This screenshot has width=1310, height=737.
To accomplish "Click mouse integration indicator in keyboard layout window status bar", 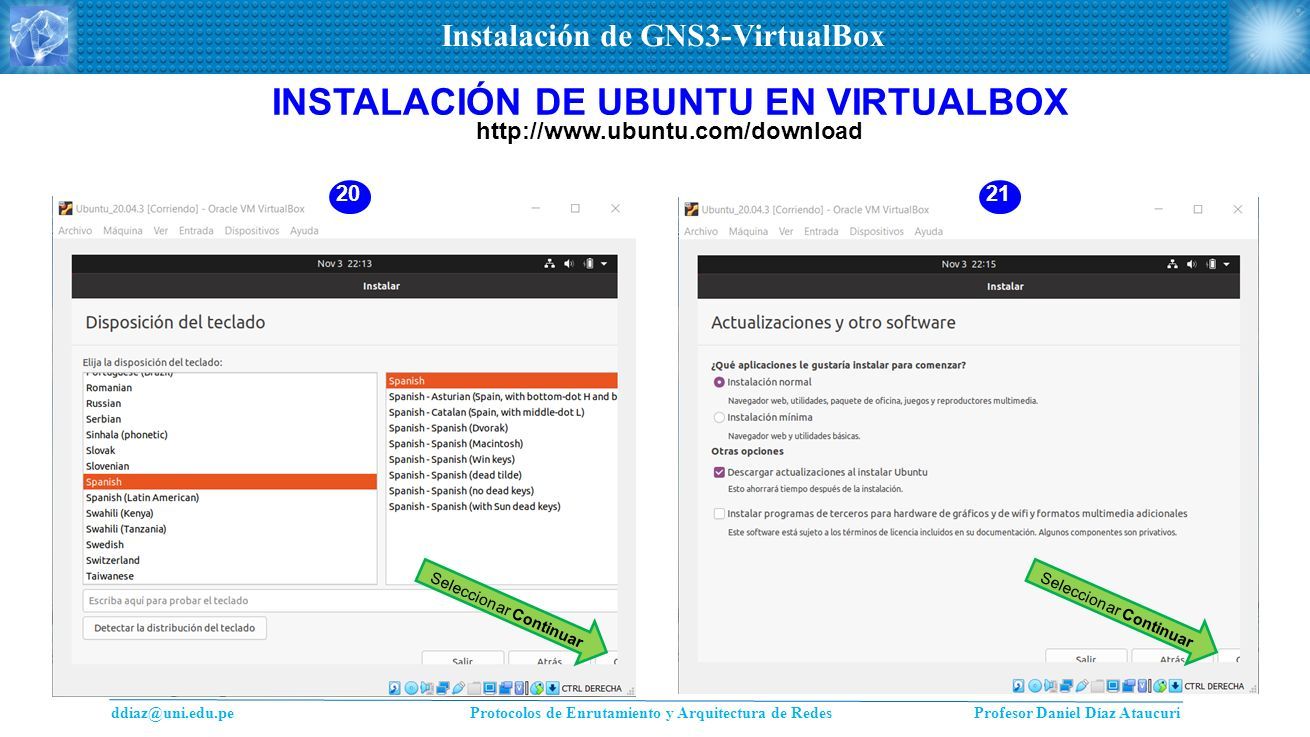I will tap(537, 688).
